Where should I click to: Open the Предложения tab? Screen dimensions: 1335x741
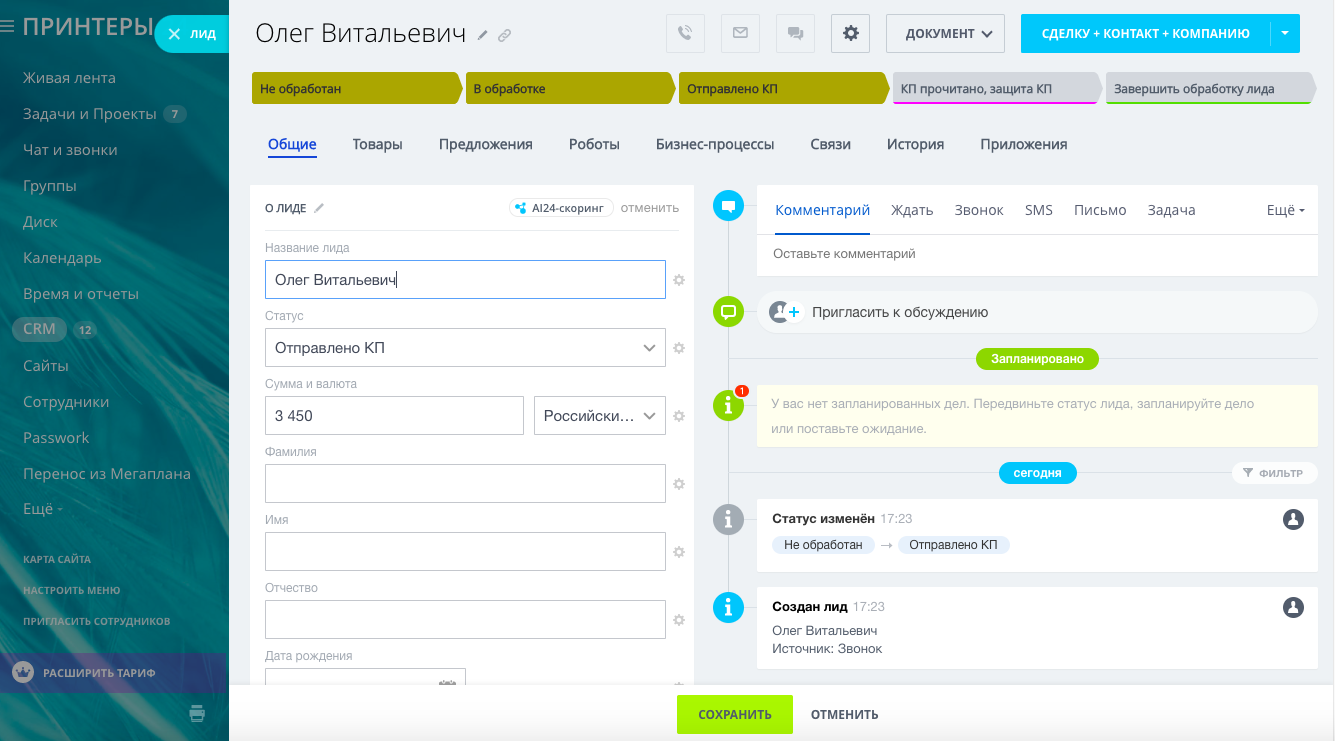point(486,144)
